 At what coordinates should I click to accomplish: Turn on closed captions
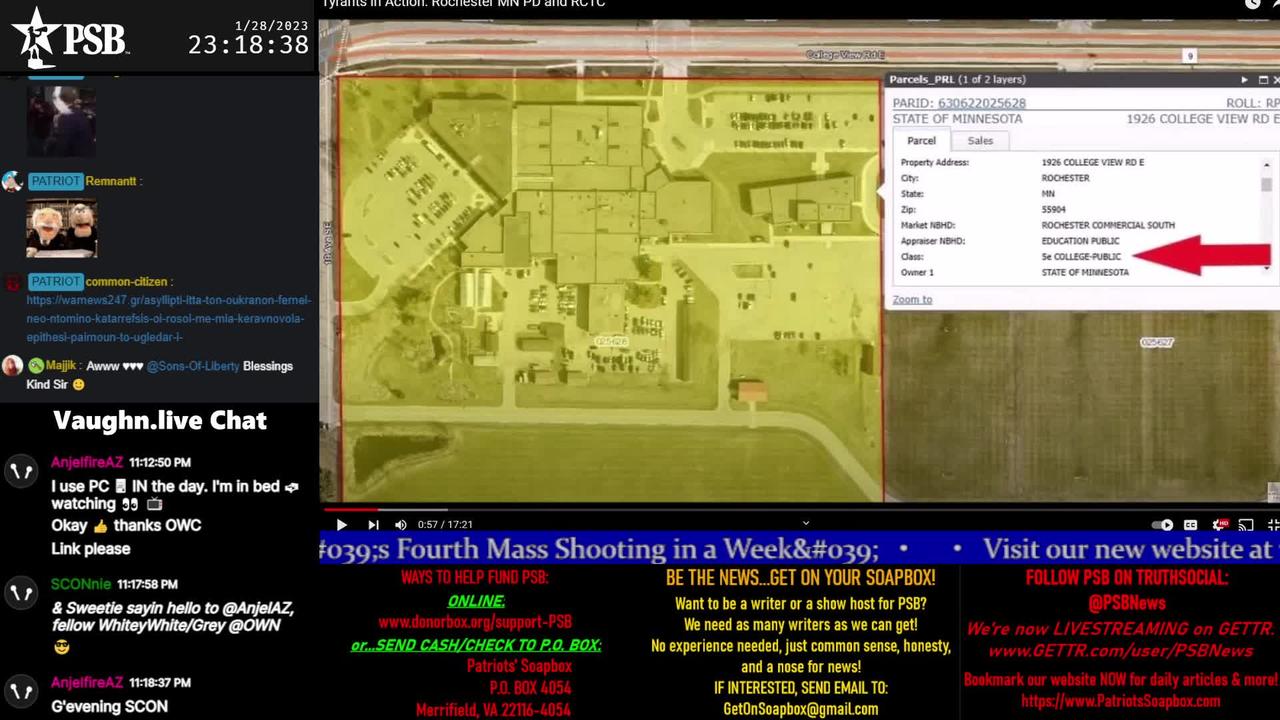(1191, 524)
